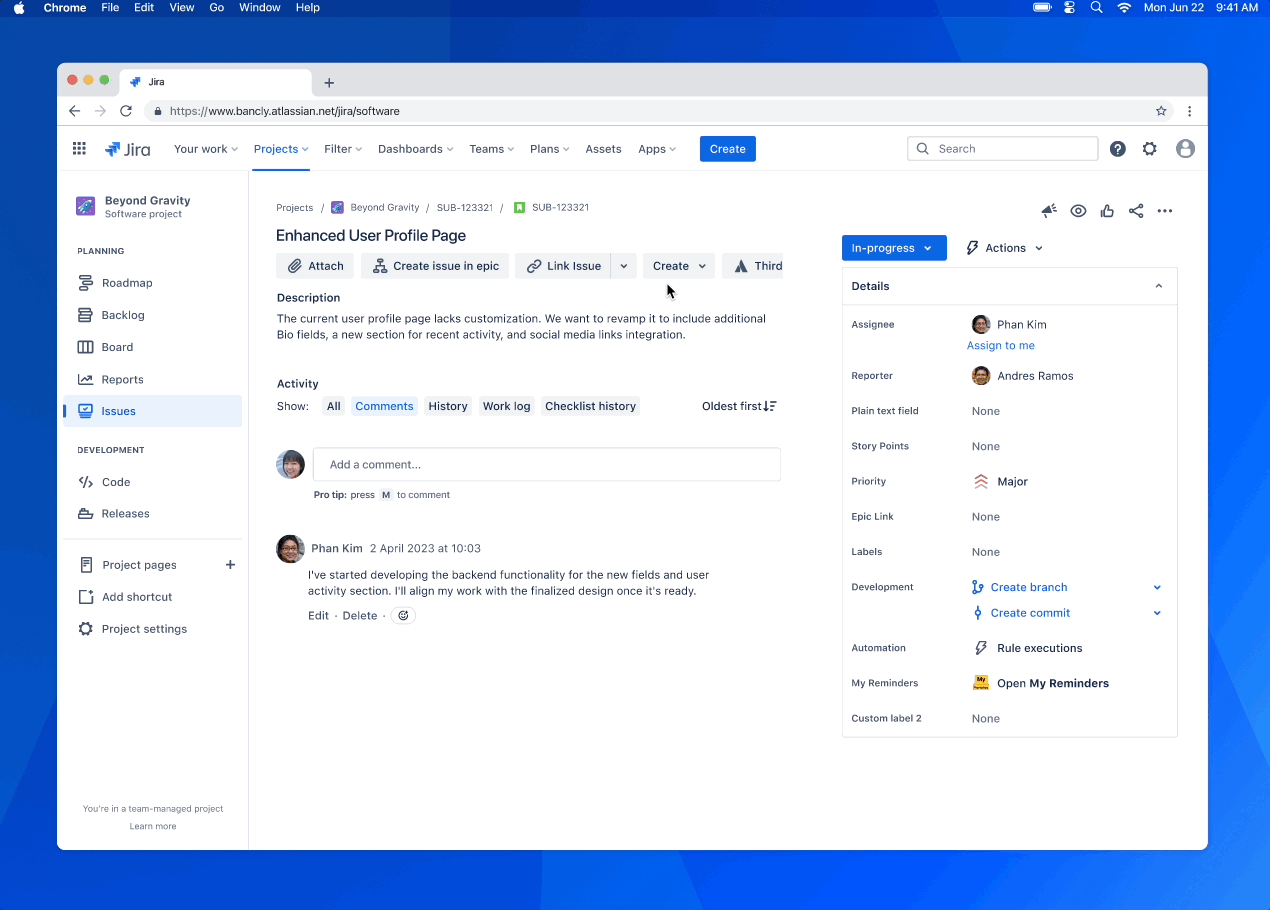Open the In-progress status dropdown

(x=893, y=247)
